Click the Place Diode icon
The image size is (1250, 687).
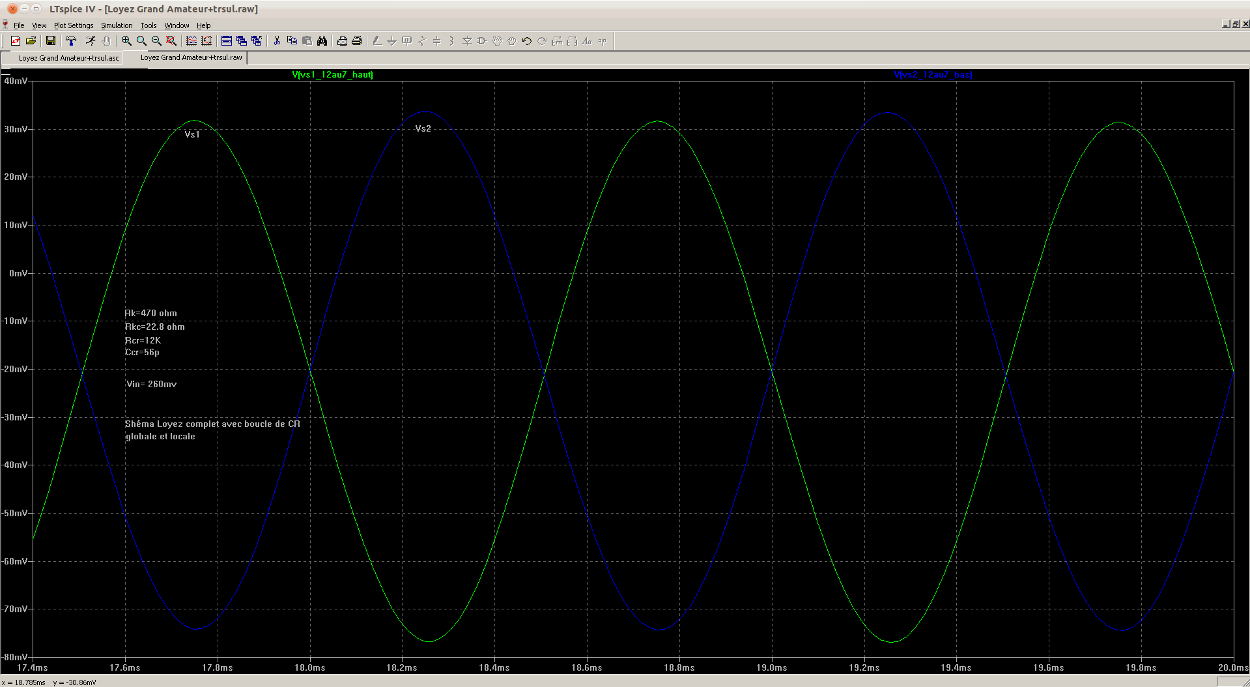pyautogui.click(x=467, y=41)
